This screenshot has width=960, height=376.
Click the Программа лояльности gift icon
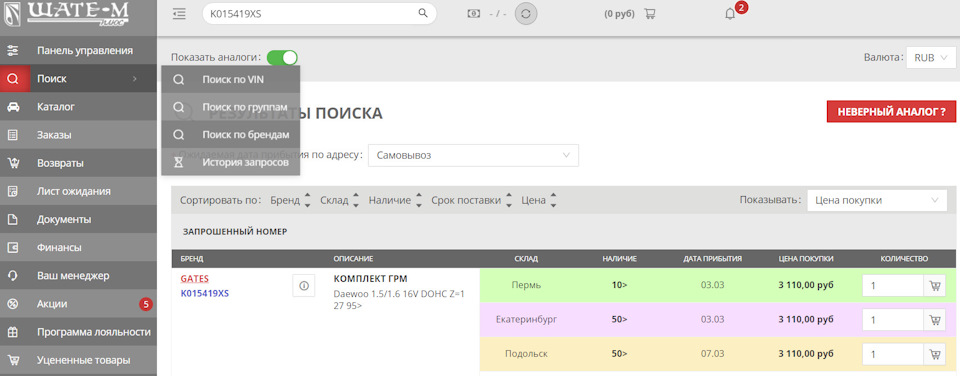[12, 332]
